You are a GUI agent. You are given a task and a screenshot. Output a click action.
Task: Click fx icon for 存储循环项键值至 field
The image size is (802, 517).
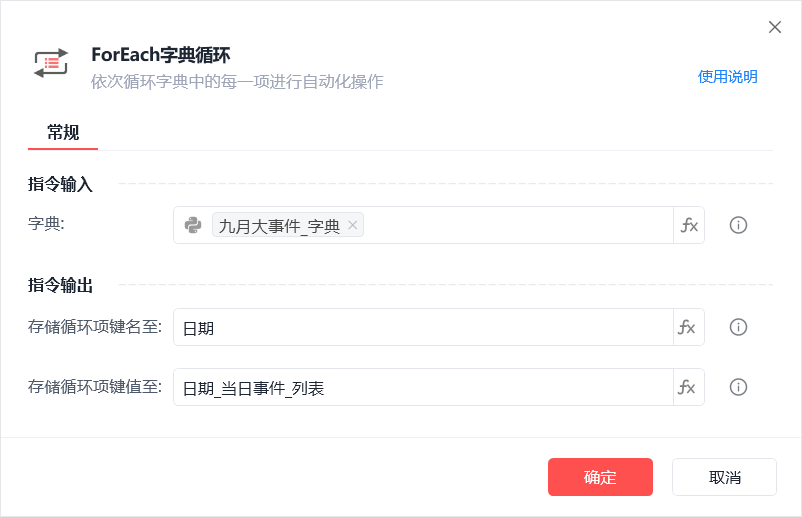[689, 387]
